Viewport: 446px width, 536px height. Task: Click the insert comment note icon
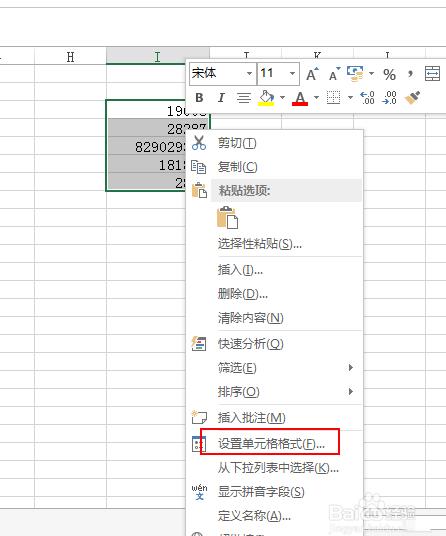point(199,417)
